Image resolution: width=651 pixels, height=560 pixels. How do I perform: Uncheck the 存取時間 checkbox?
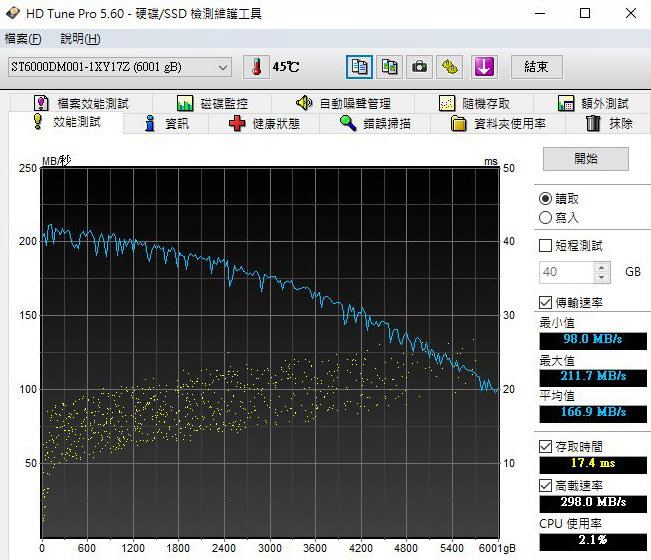[x=545, y=446]
